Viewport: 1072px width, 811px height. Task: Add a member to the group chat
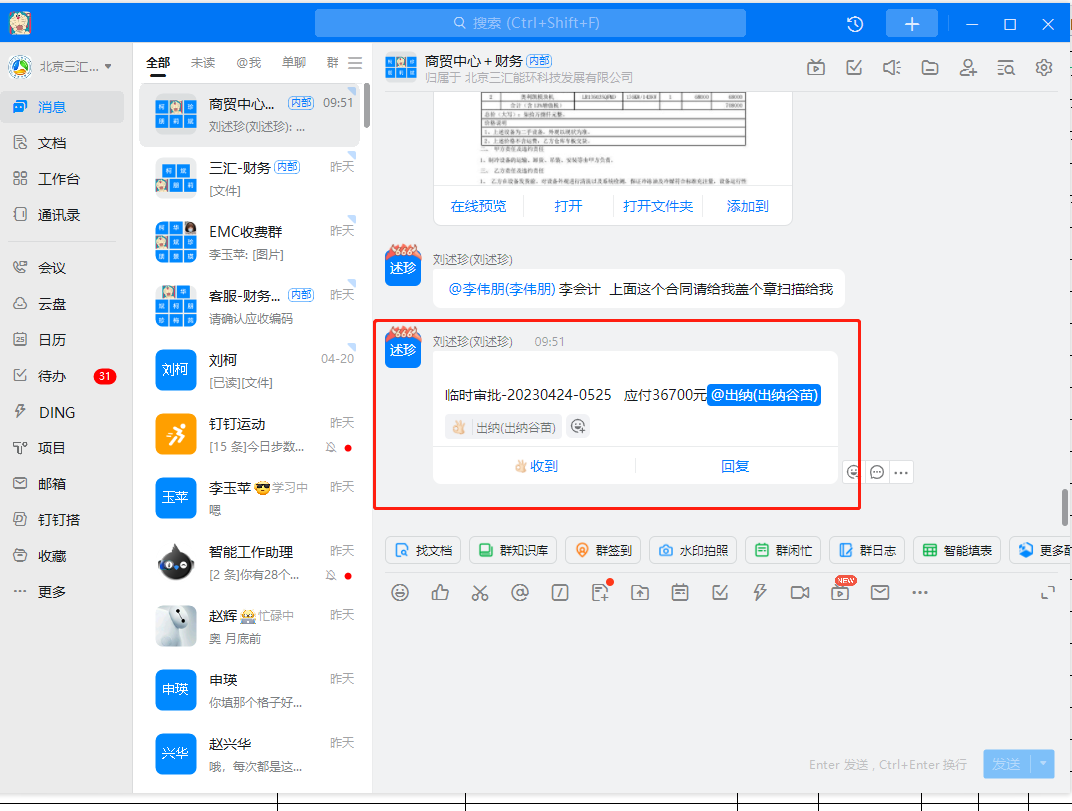point(968,68)
